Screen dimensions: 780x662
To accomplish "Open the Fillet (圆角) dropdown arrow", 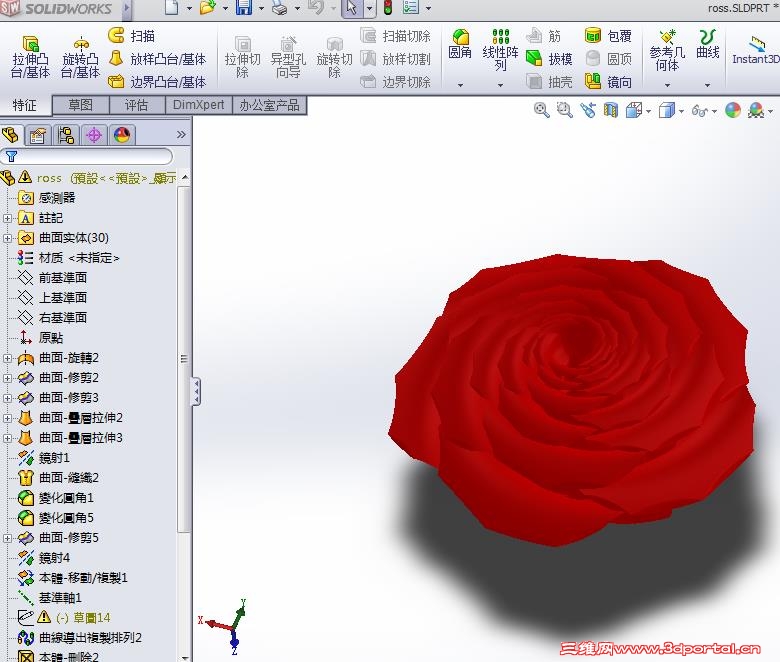I will [x=460, y=85].
